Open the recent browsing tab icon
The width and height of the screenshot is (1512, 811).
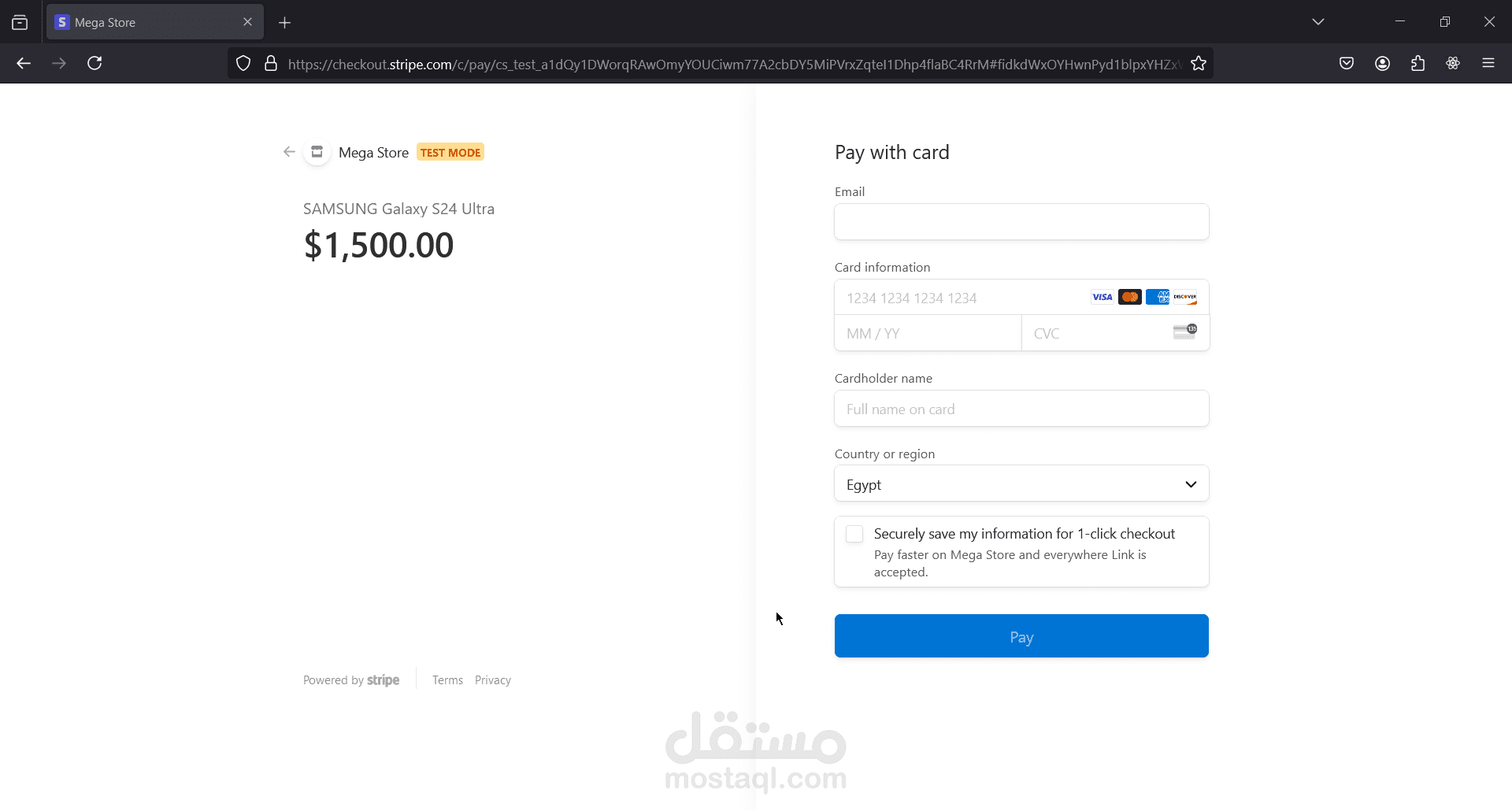click(20, 22)
